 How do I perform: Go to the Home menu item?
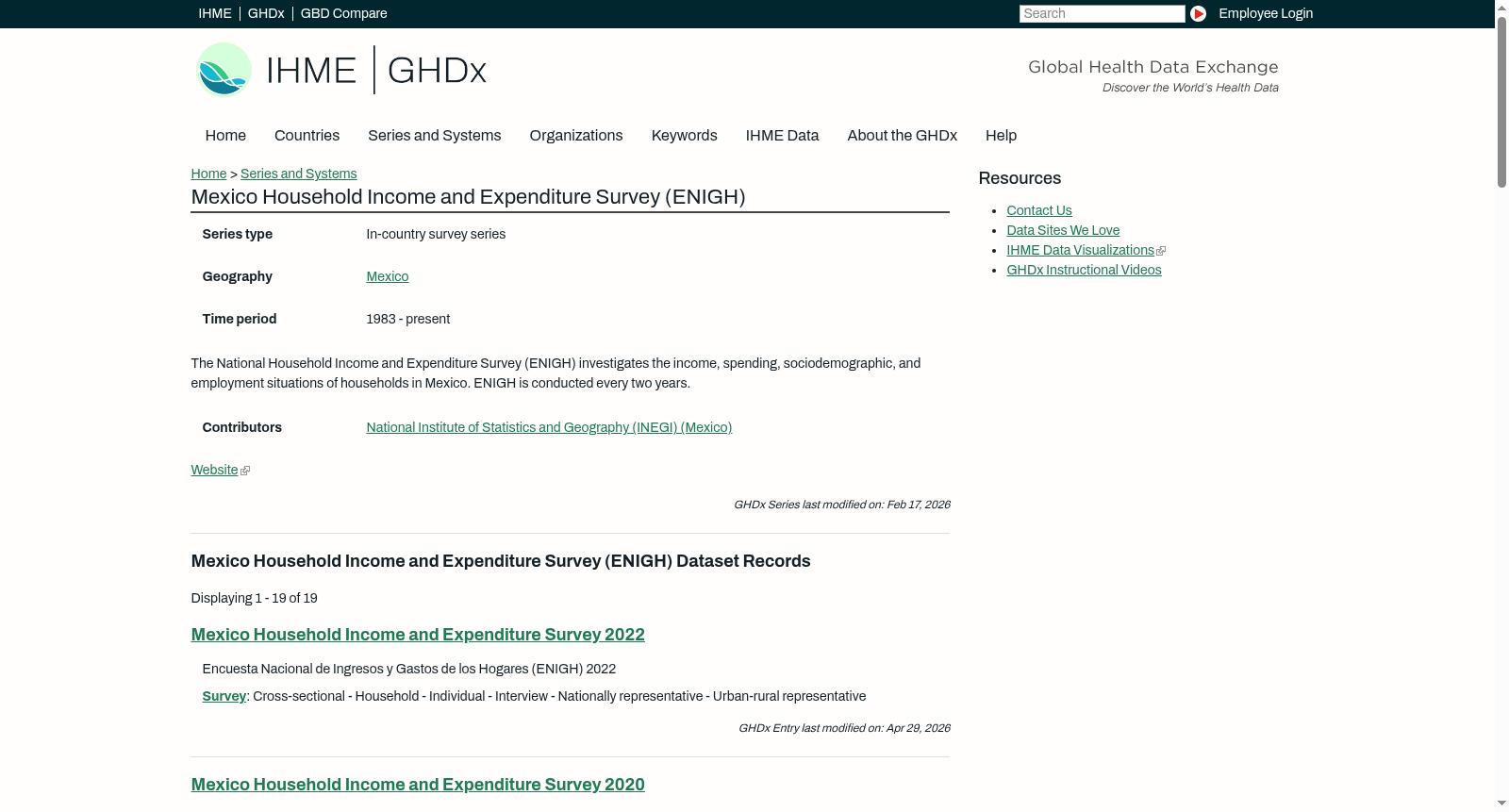[225, 136]
